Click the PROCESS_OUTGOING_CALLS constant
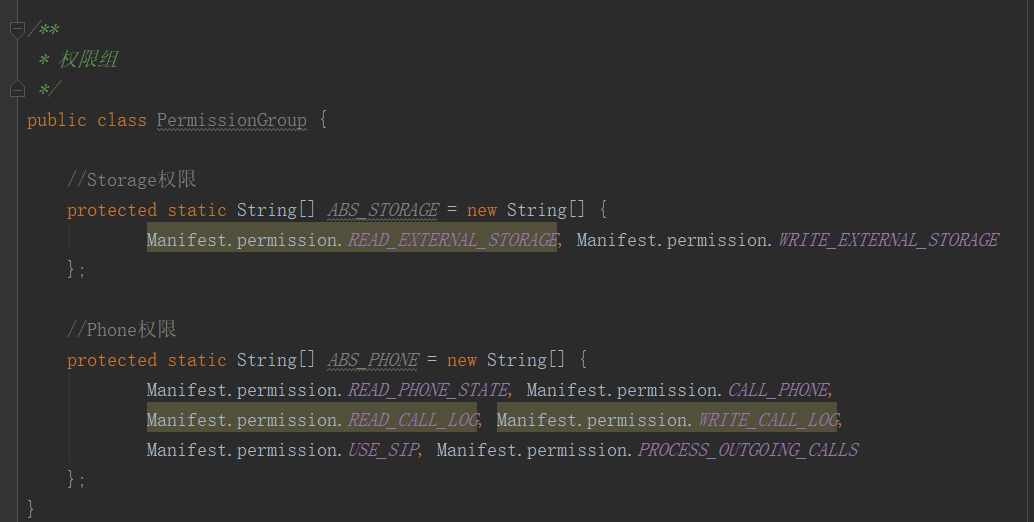This screenshot has width=1034, height=522. pyautogui.click(x=747, y=450)
